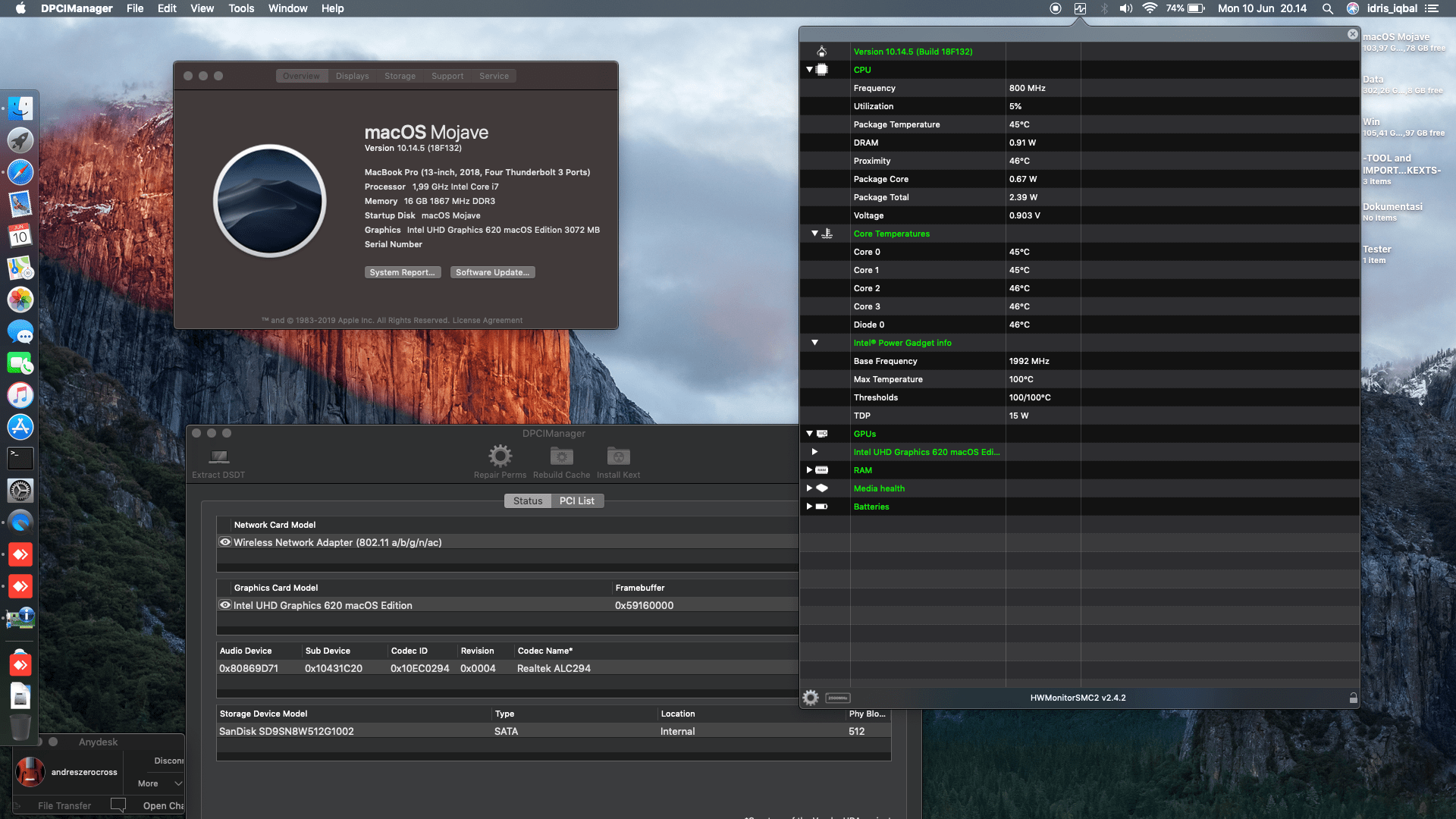Expand the RAM section in HWMonitorSMC2

pyautogui.click(x=808, y=469)
